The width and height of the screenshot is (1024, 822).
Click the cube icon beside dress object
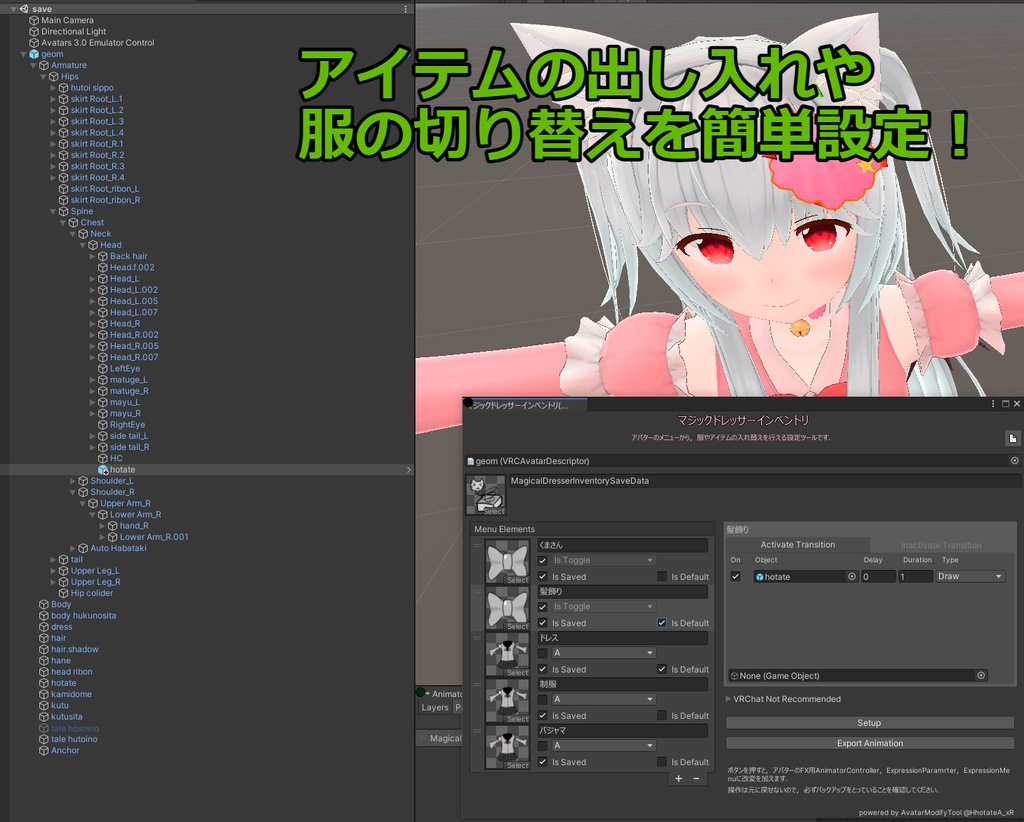click(44, 627)
